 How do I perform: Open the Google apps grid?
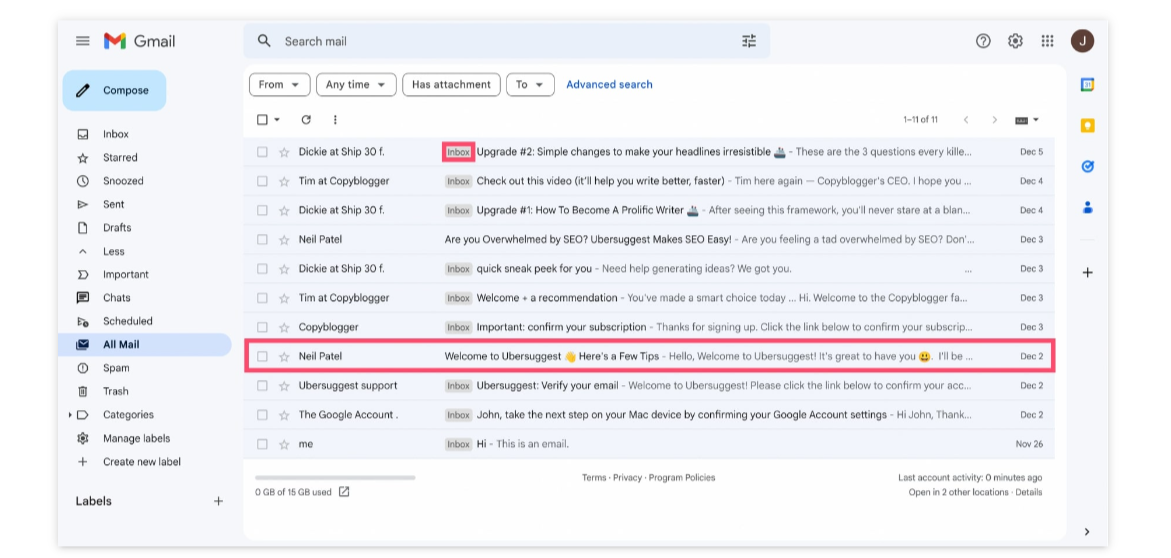point(1047,41)
